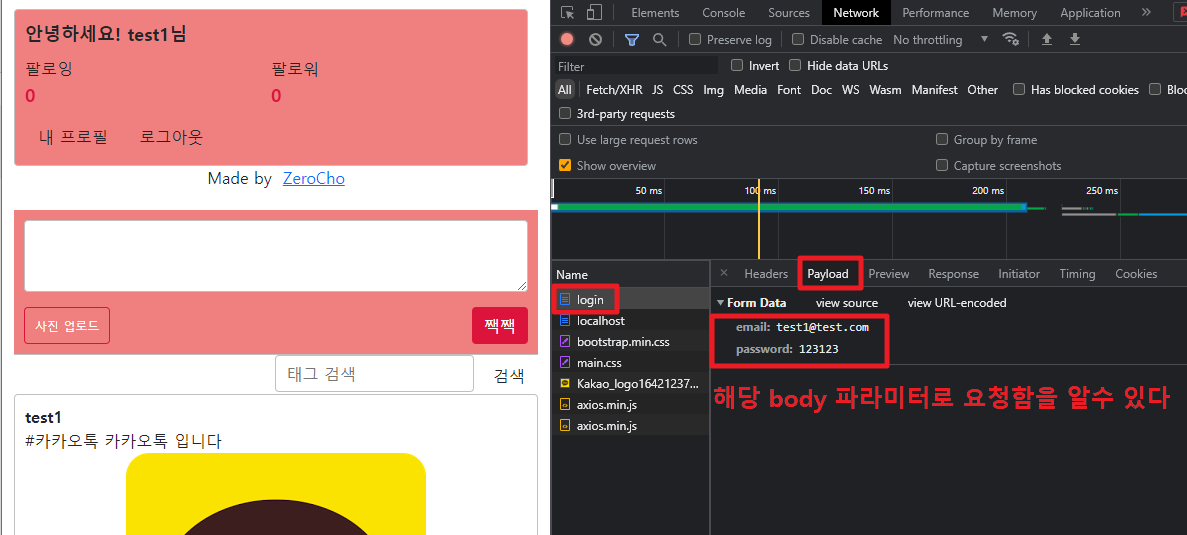Filter requests by Doc type
The image size is (1187, 535).
pyautogui.click(x=821, y=89)
